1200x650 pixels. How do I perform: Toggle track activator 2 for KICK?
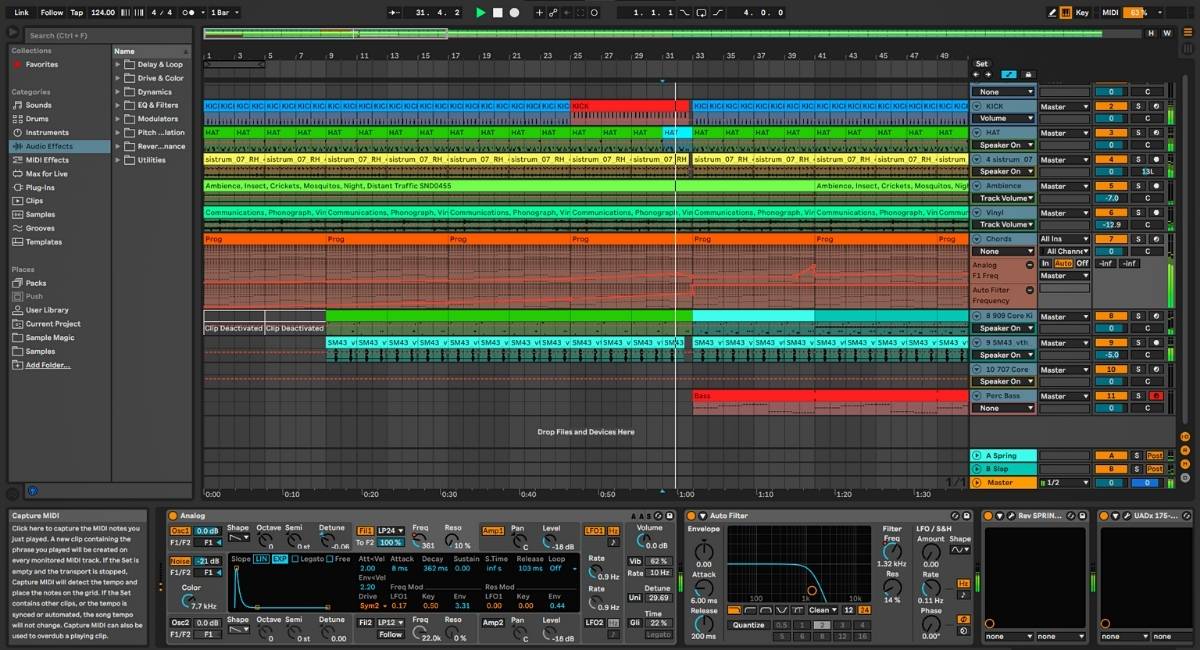[1110, 106]
